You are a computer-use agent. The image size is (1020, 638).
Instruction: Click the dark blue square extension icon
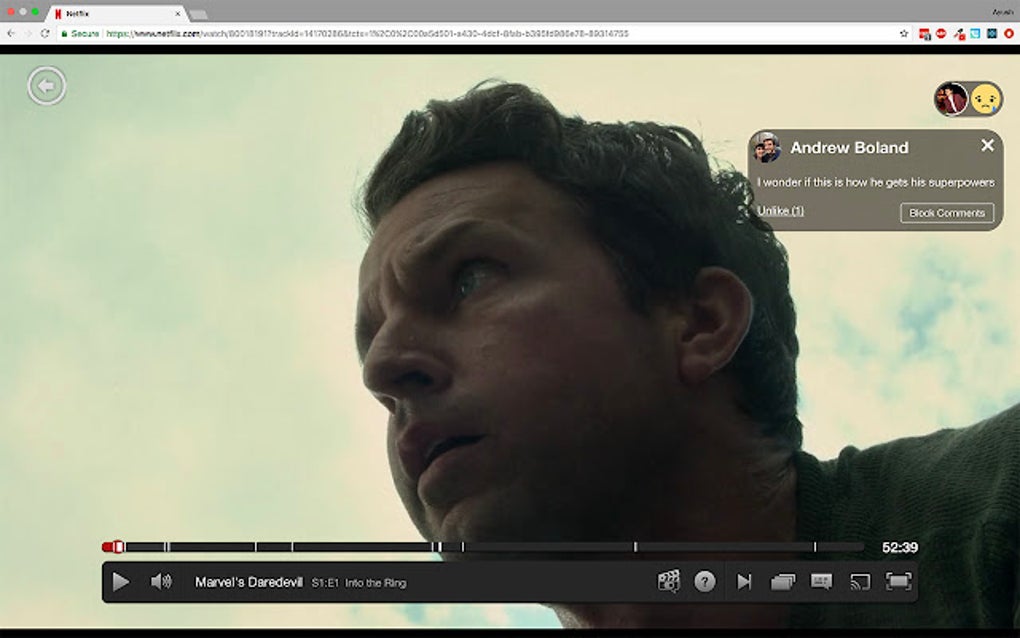tap(992, 33)
